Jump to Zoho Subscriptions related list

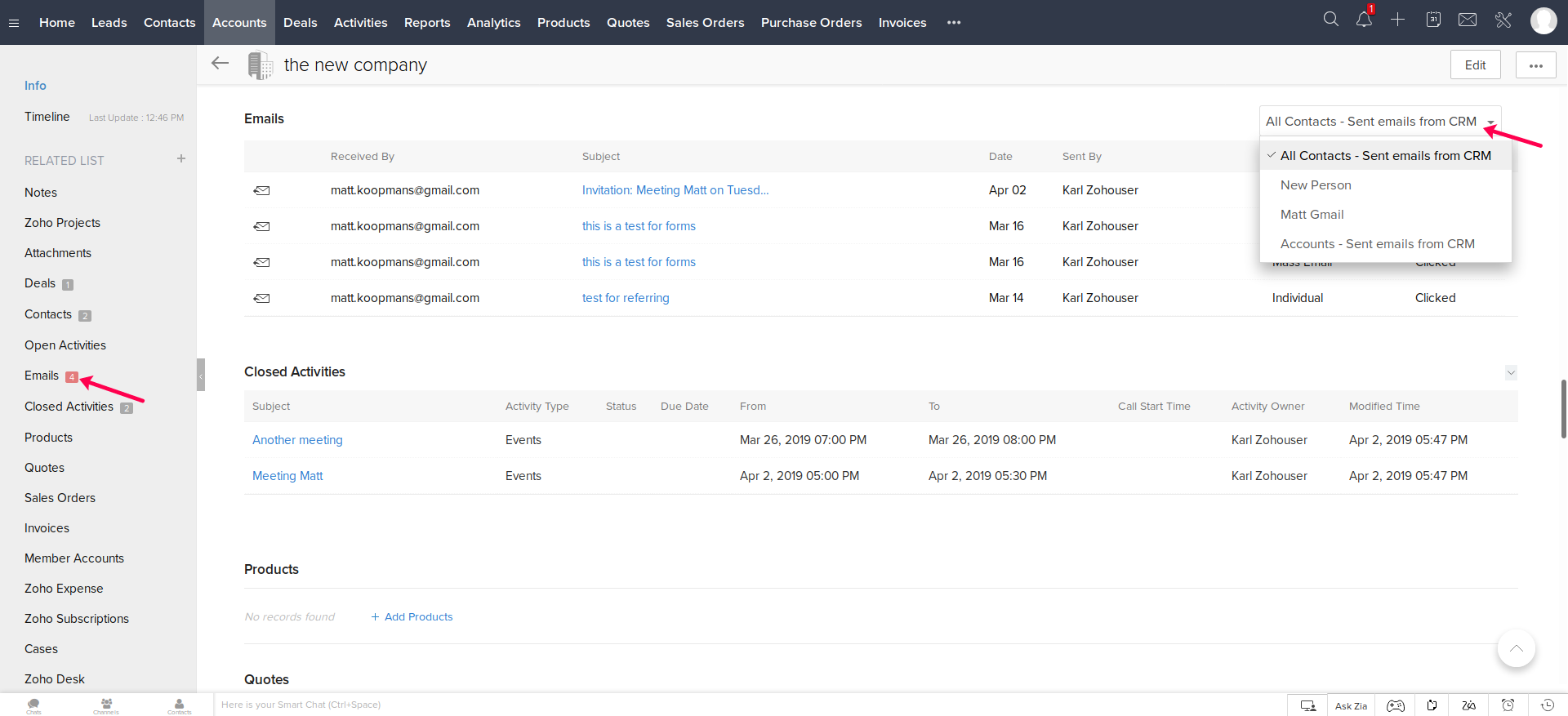coord(77,619)
